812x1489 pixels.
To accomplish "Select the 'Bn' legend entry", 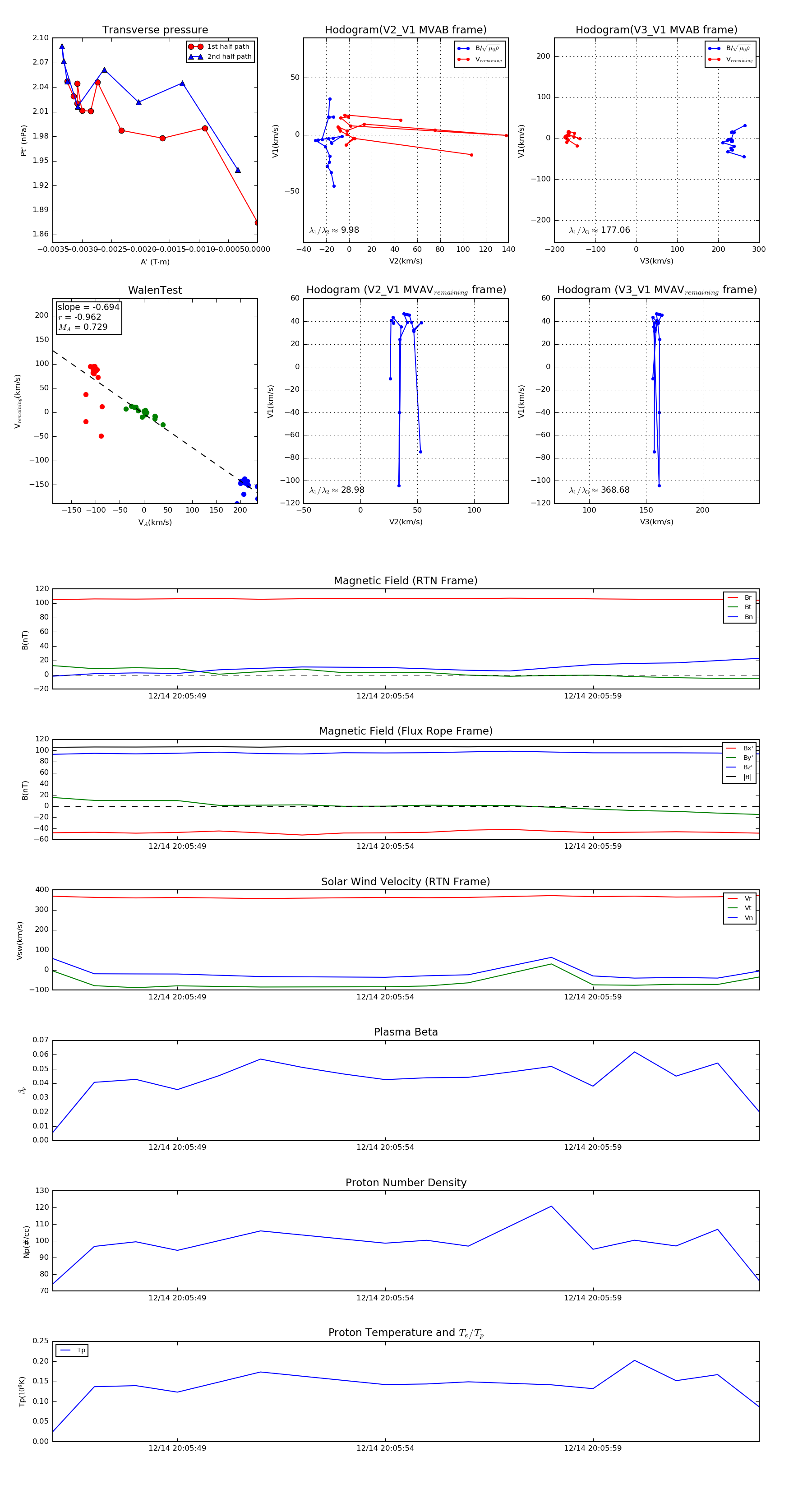I will pyautogui.click(x=740, y=617).
